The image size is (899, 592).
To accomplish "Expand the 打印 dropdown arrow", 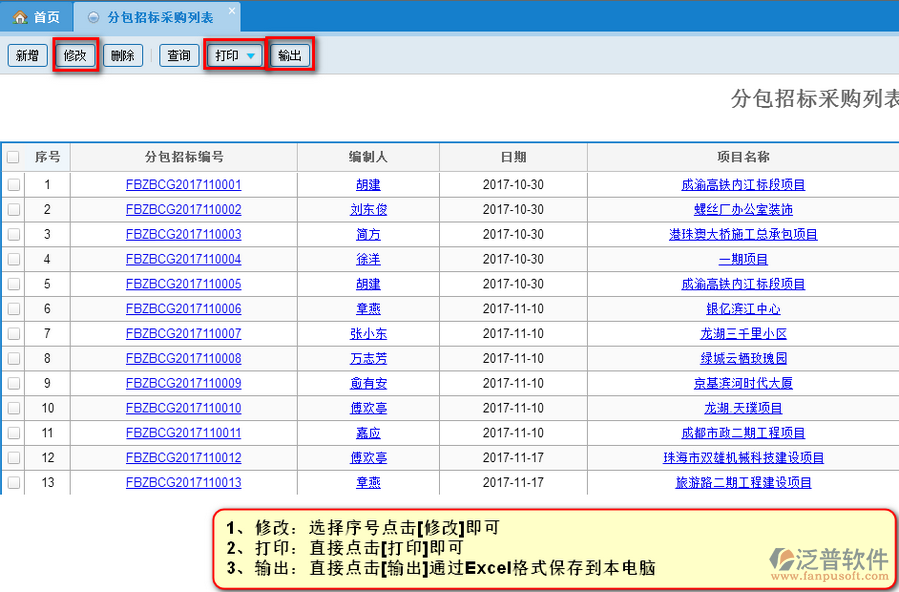I will [251, 56].
